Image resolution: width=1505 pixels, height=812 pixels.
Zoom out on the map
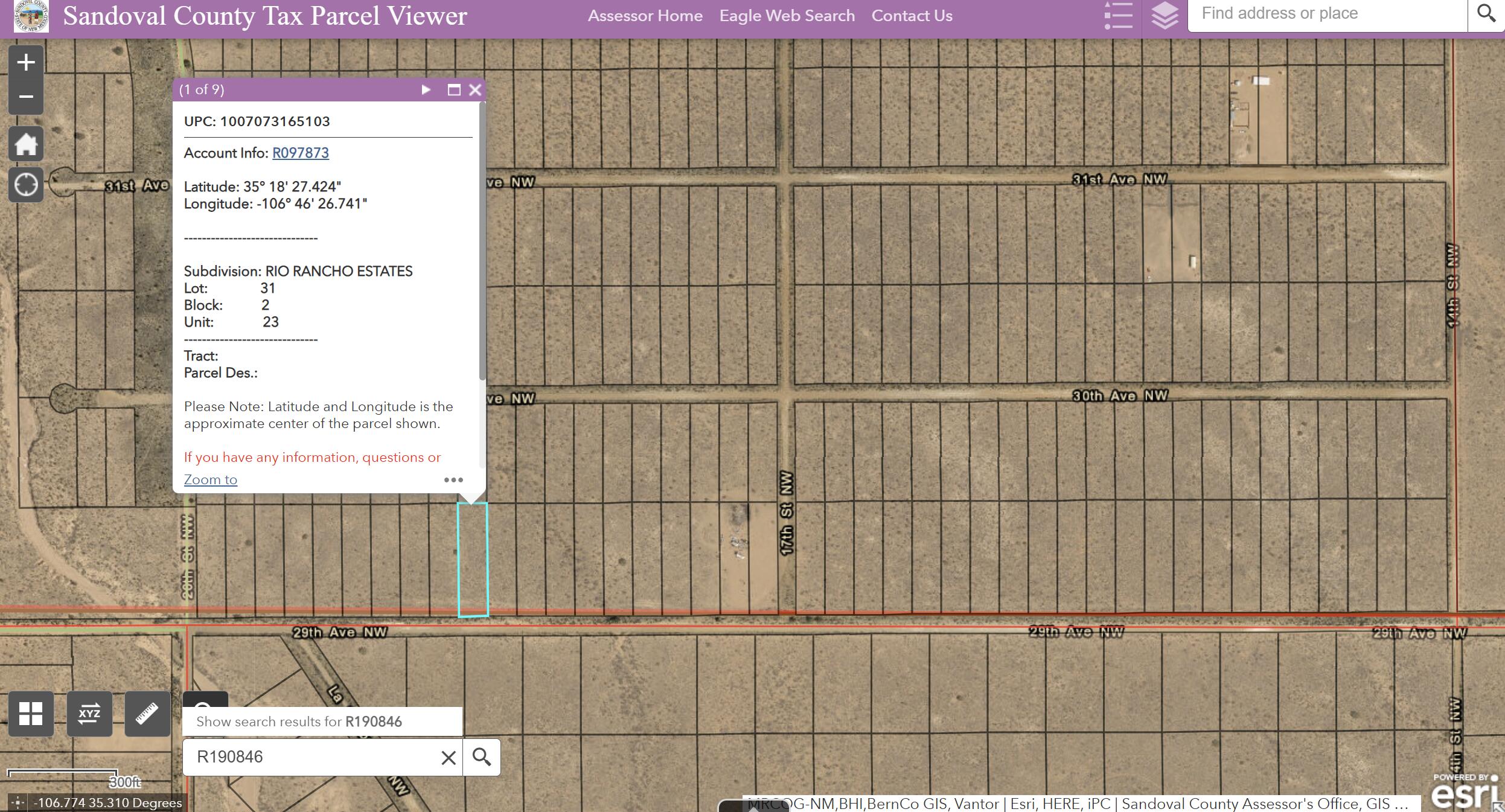25,97
